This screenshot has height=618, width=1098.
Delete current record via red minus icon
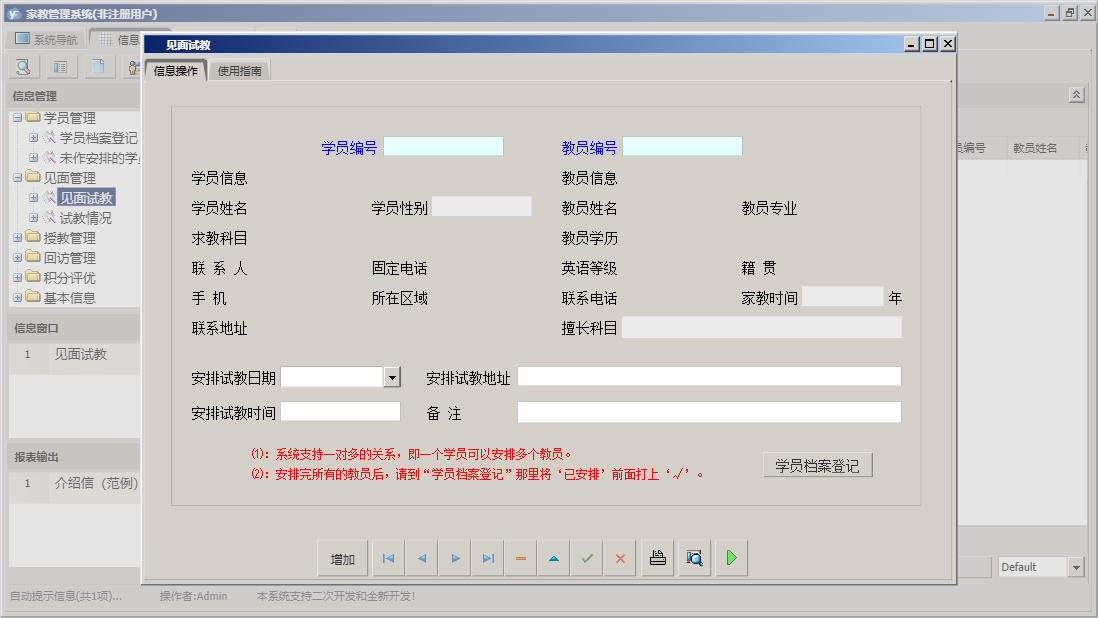520,558
